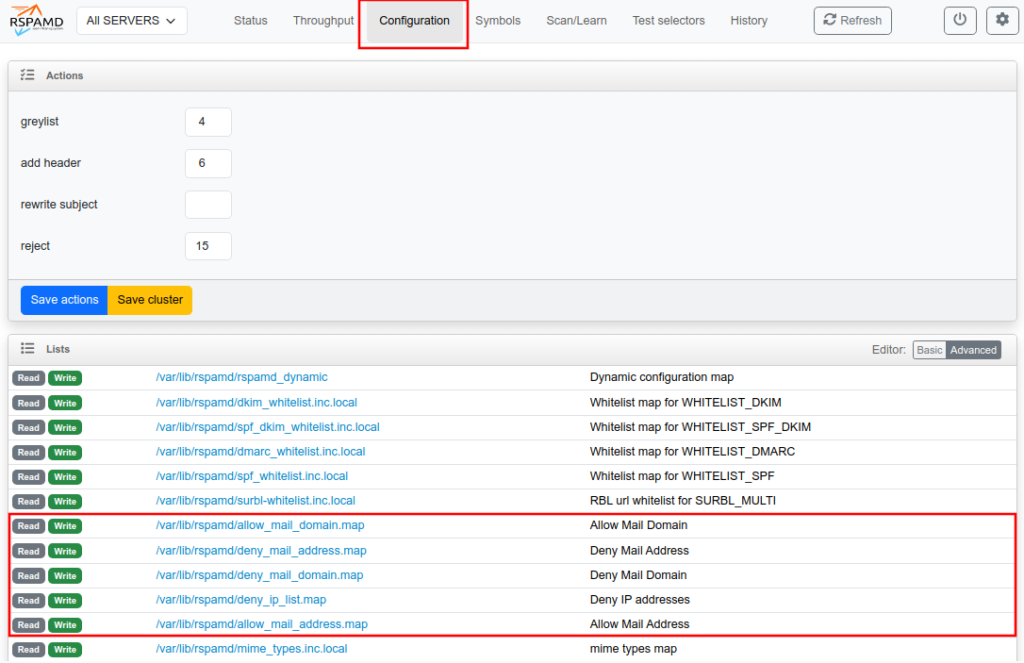
Task: Open the allow_mail_domain.map link
Action: click(x=262, y=525)
